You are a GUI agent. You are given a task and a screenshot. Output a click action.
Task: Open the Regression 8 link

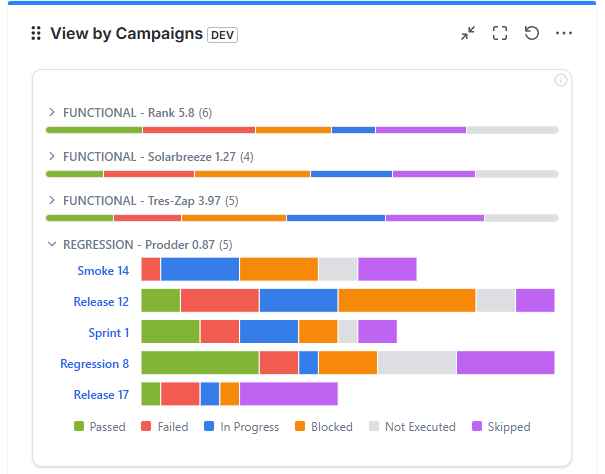(95, 364)
